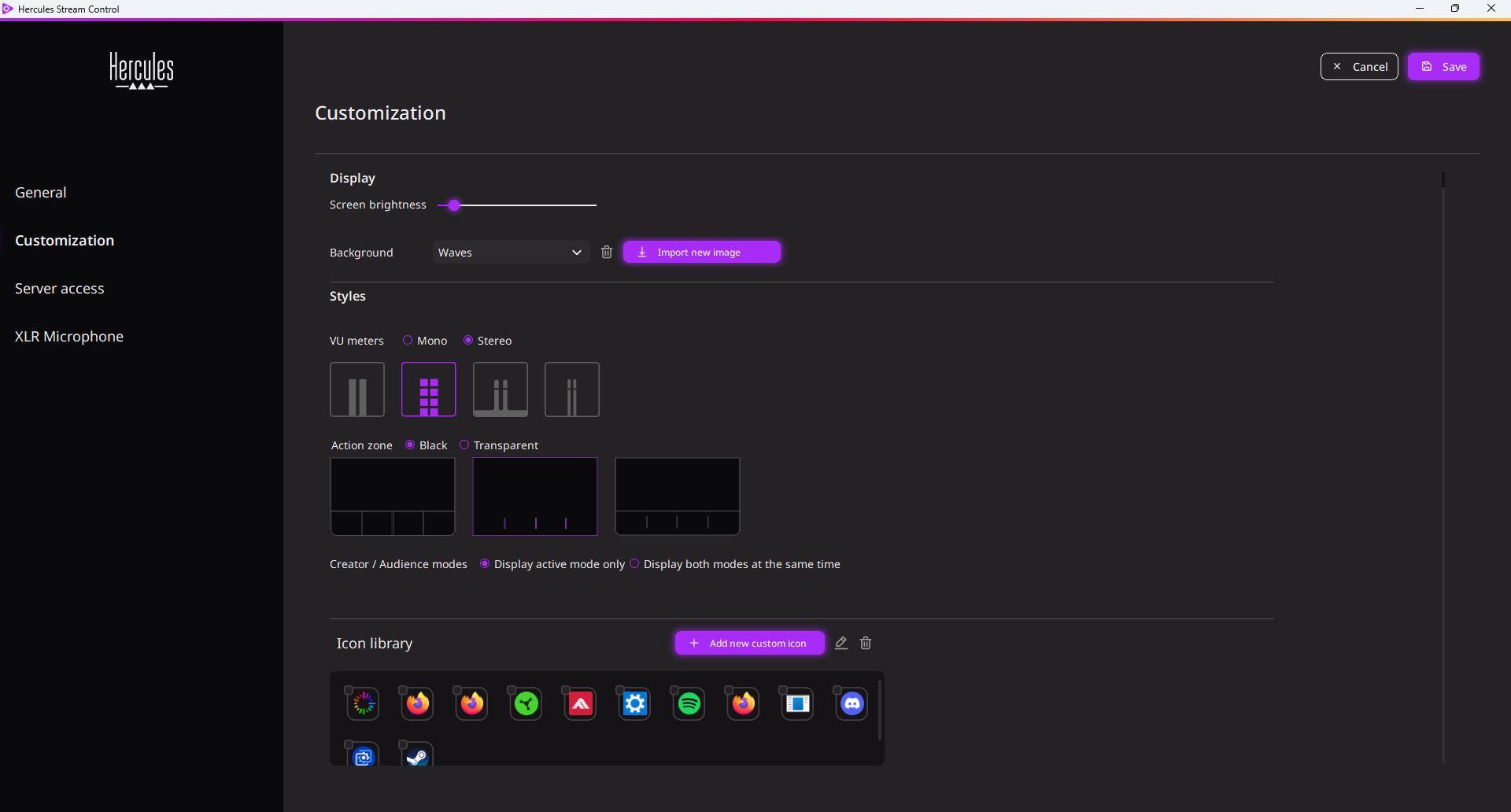Viewport: 1511px width, 812px height.
Task: Click Import new image button
Action: pos(701,253)
